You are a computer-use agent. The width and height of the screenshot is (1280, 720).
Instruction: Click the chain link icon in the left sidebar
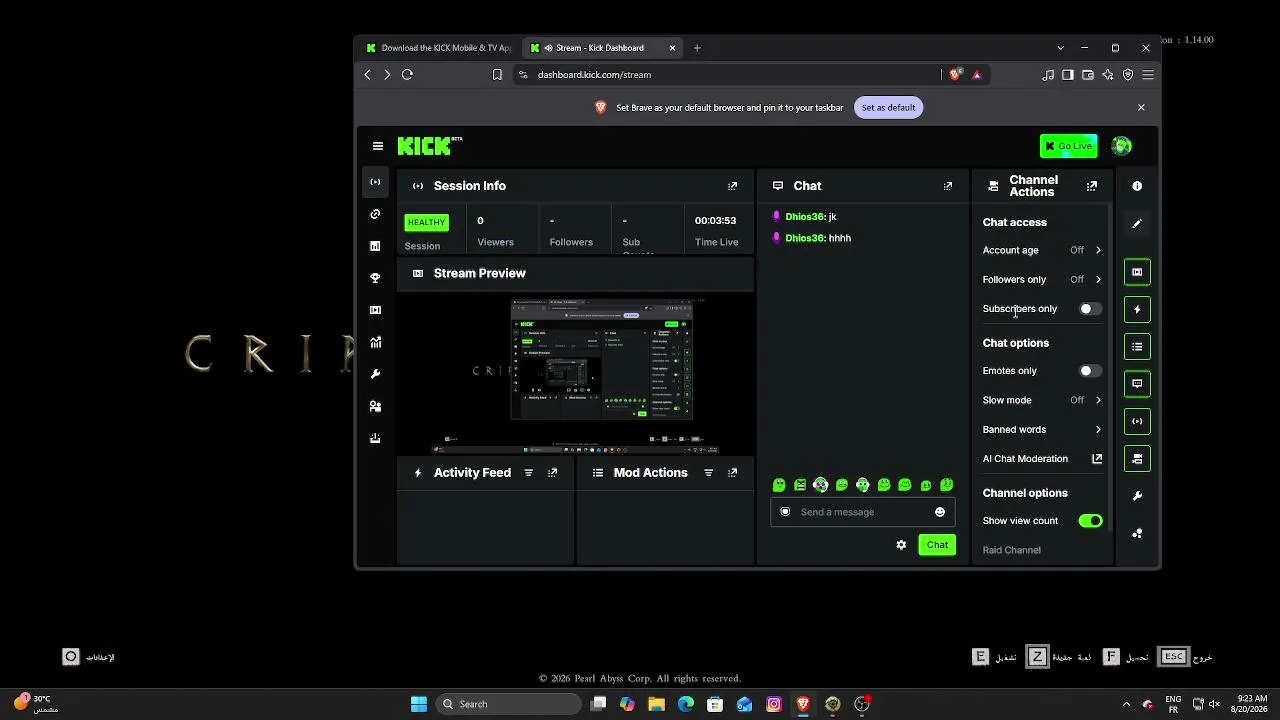point(375,214)
